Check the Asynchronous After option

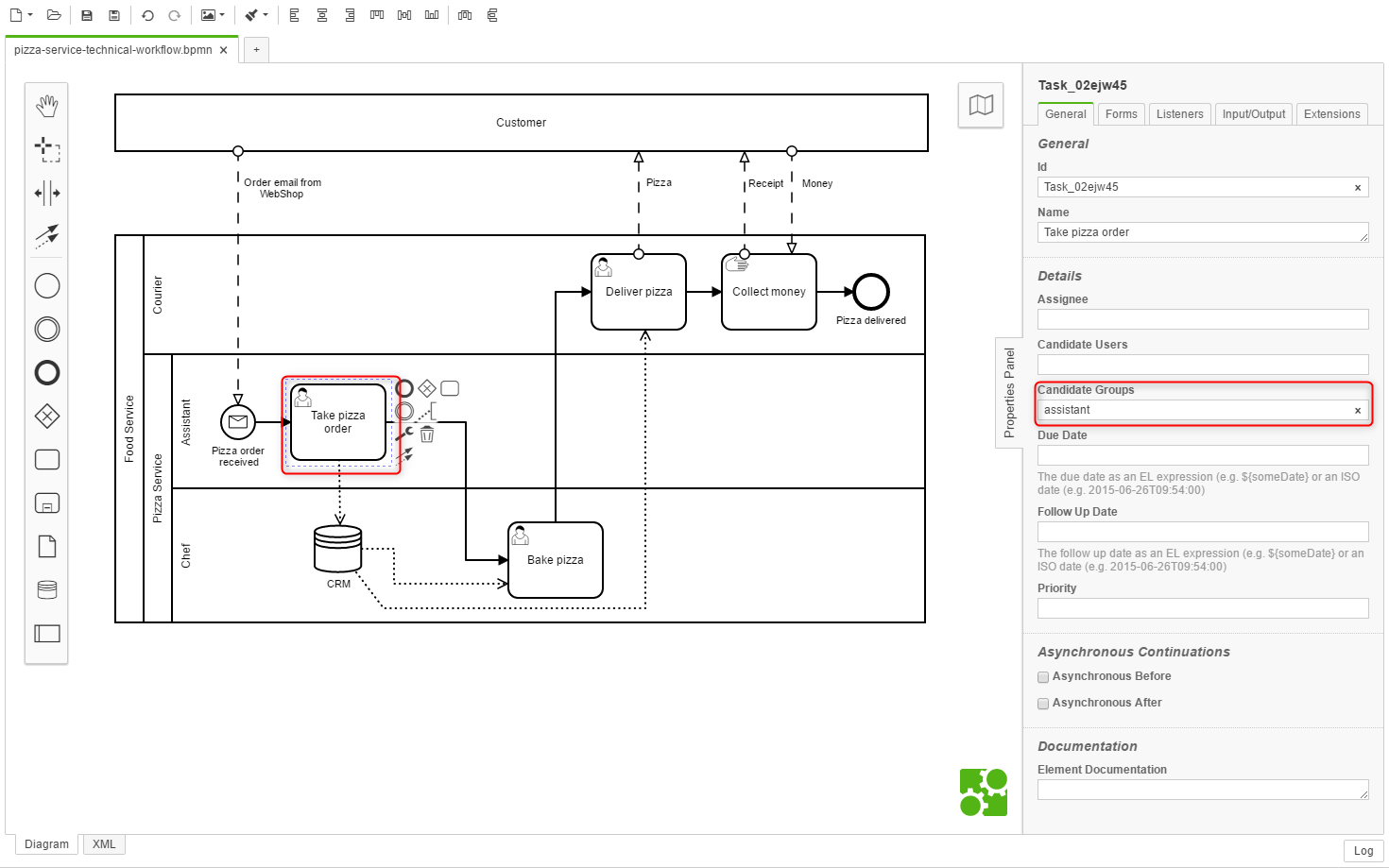(1043, 704)
